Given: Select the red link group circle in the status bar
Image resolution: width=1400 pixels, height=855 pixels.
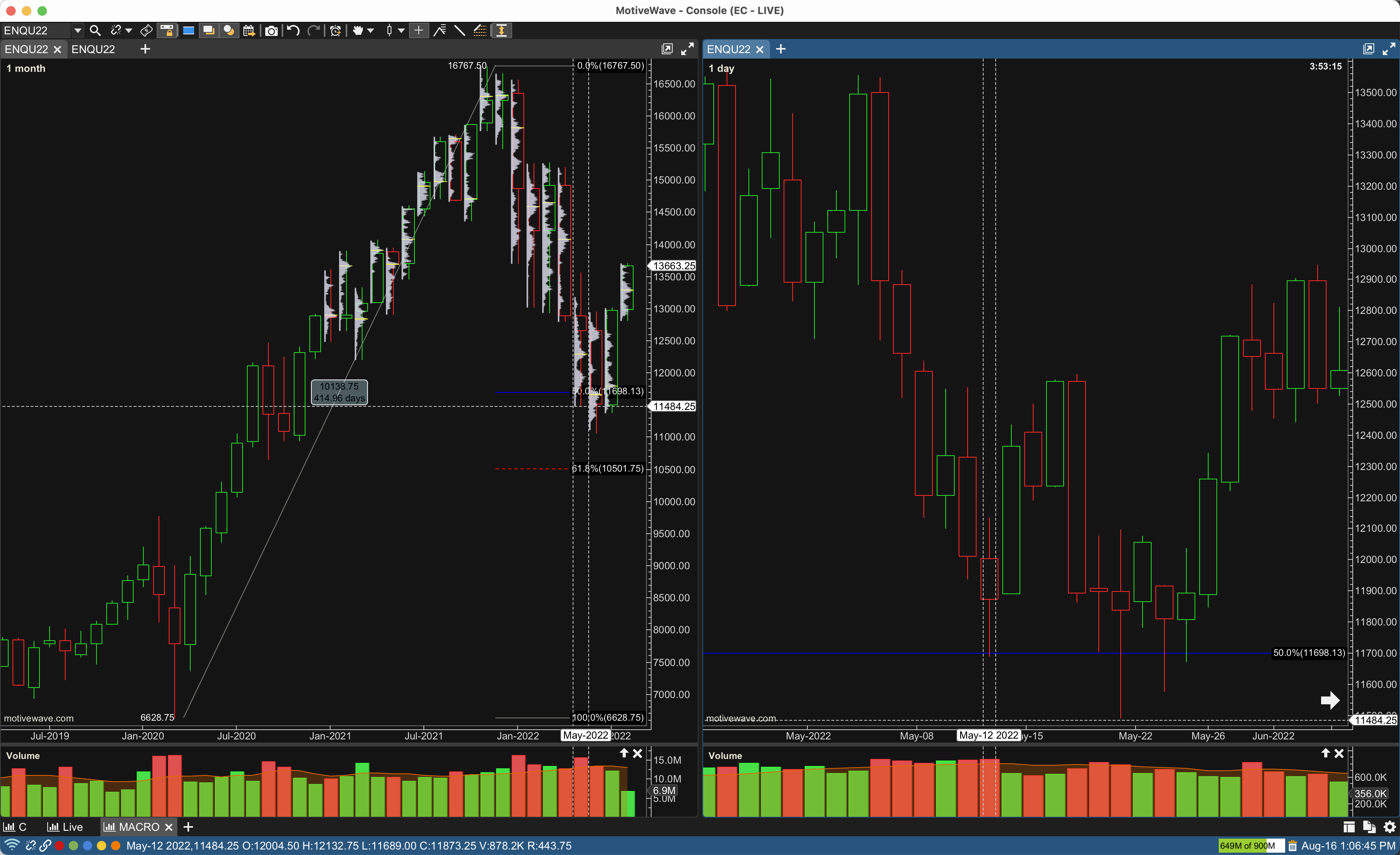Looking at the screenshot, I should [59, 846].
